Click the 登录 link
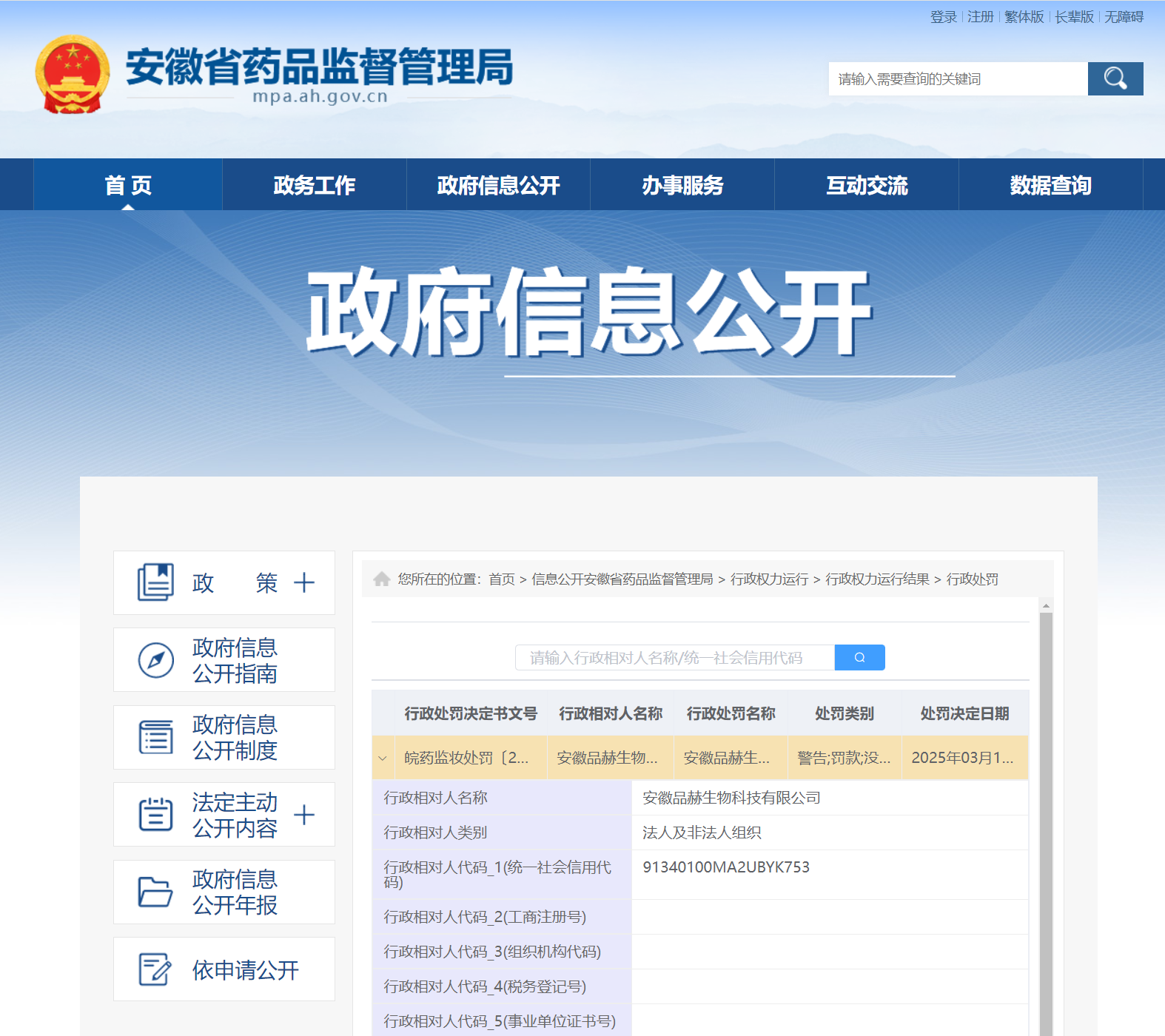Screen dimensions: 1165x1036 [x=944, y=16]
